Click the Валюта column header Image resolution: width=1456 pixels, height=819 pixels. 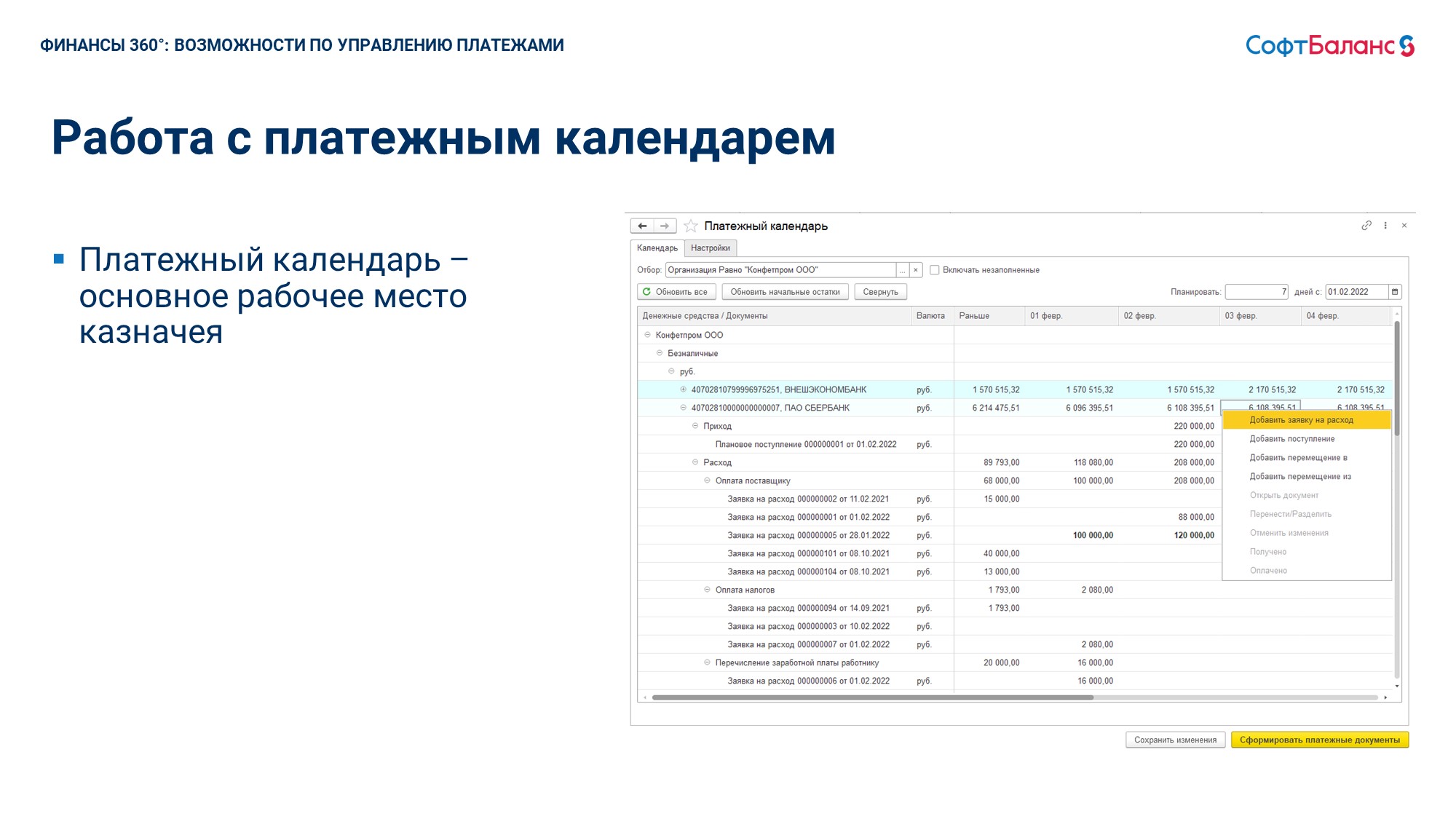tap(932, 316)
